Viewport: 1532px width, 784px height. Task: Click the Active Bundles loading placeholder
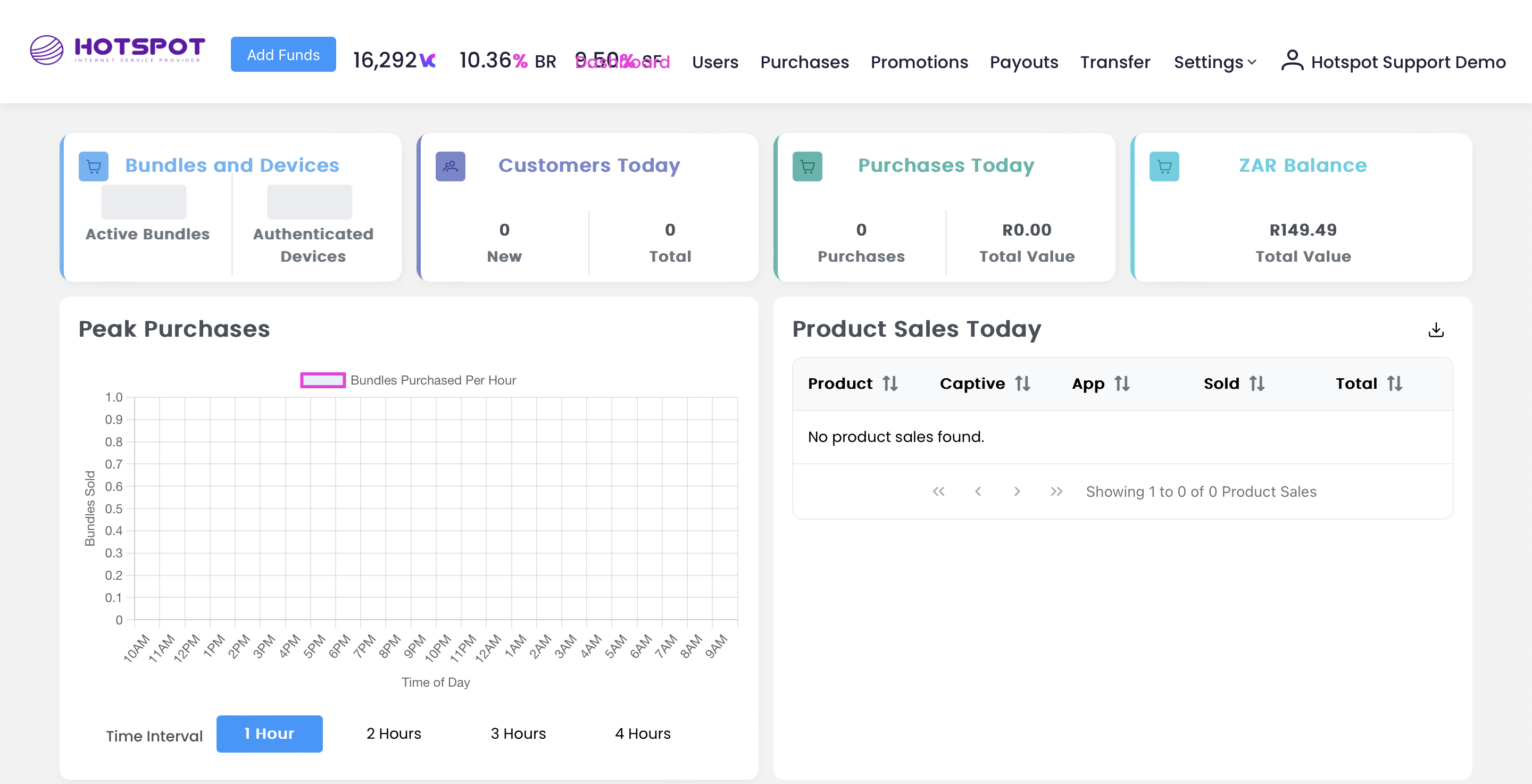(x=143, y=202)
